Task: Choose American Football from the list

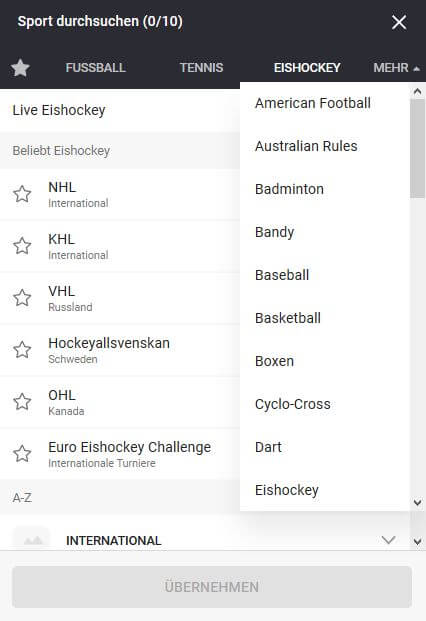Action: click(313, 103)
